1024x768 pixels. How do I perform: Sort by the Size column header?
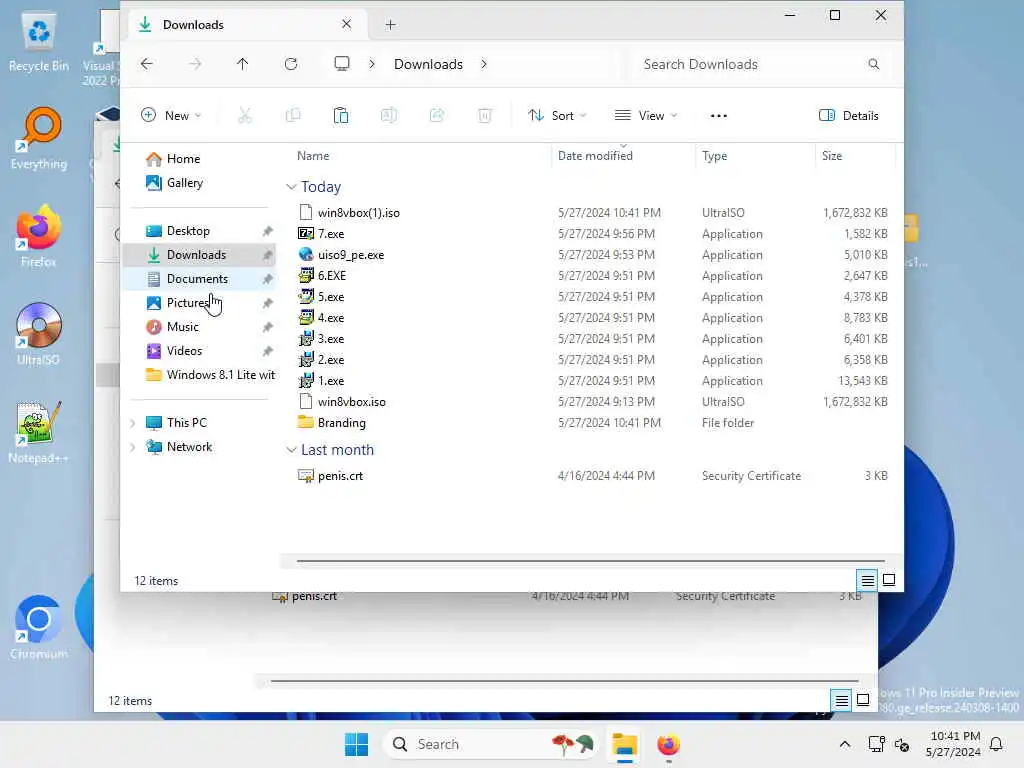[831, 156]
